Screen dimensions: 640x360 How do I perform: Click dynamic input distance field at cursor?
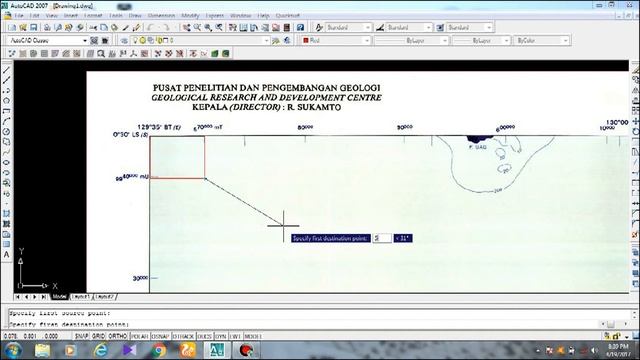coord(382,238)
